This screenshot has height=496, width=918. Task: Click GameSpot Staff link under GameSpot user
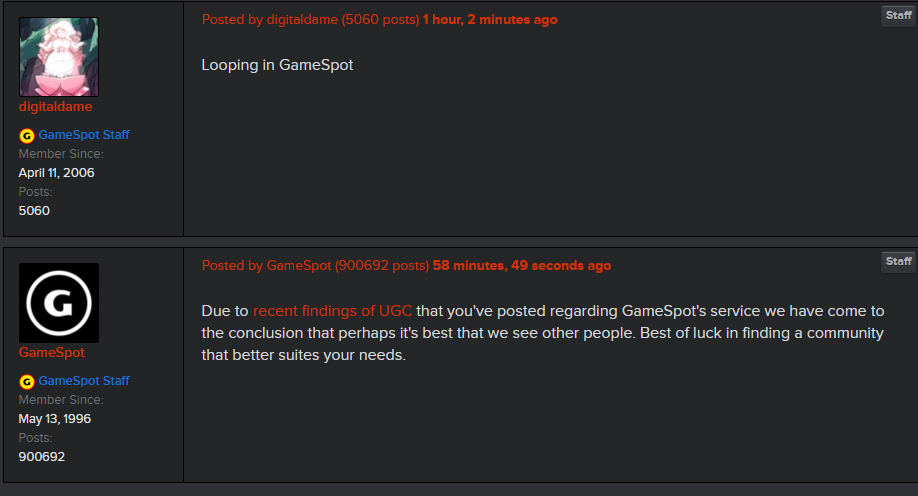pyautogui.click(x=84, y=381)
